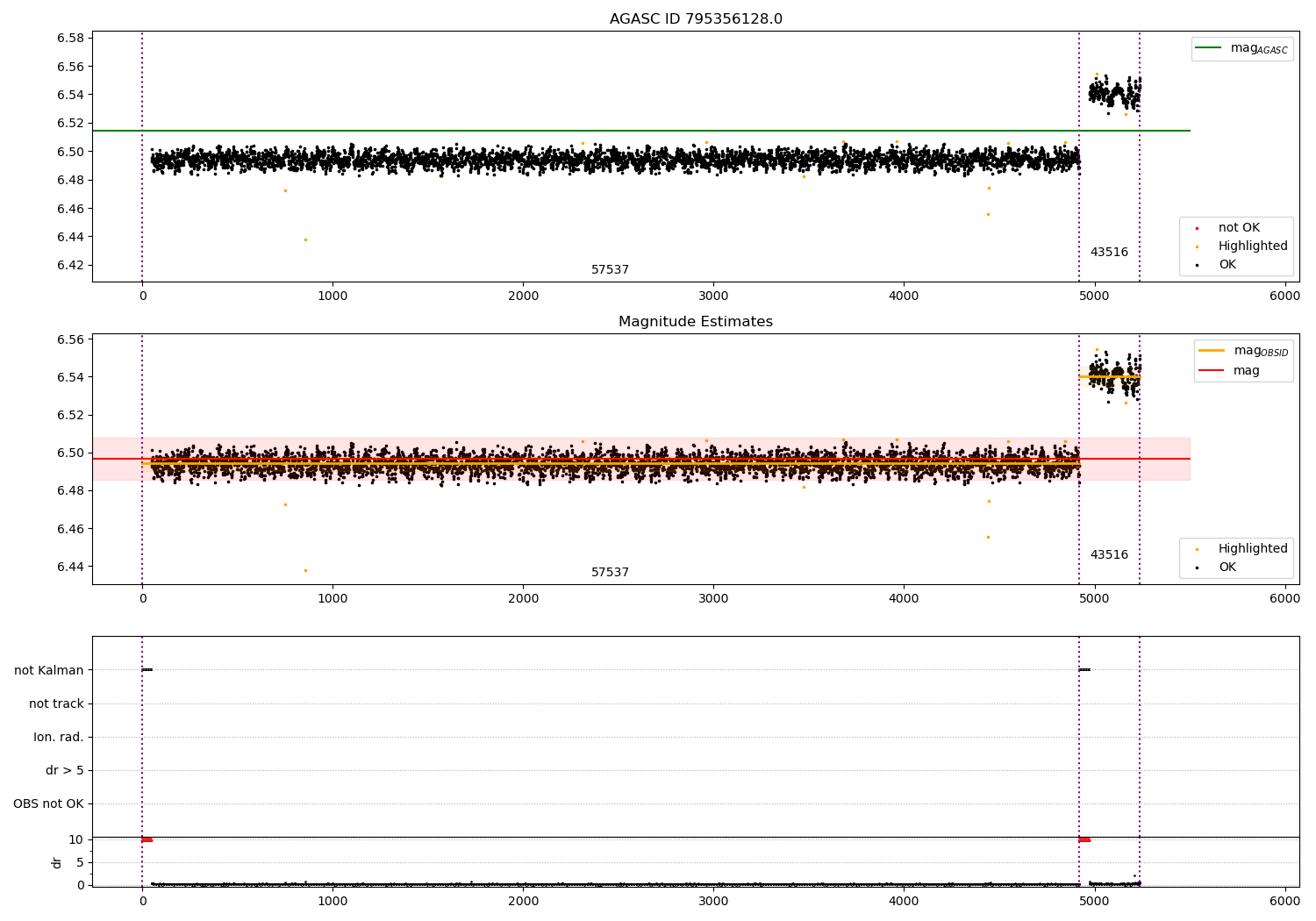Screen dimensions: 1316x921
Task: Select 'OK' in the top panel lower legend
Action: [x=1227, y=265]
